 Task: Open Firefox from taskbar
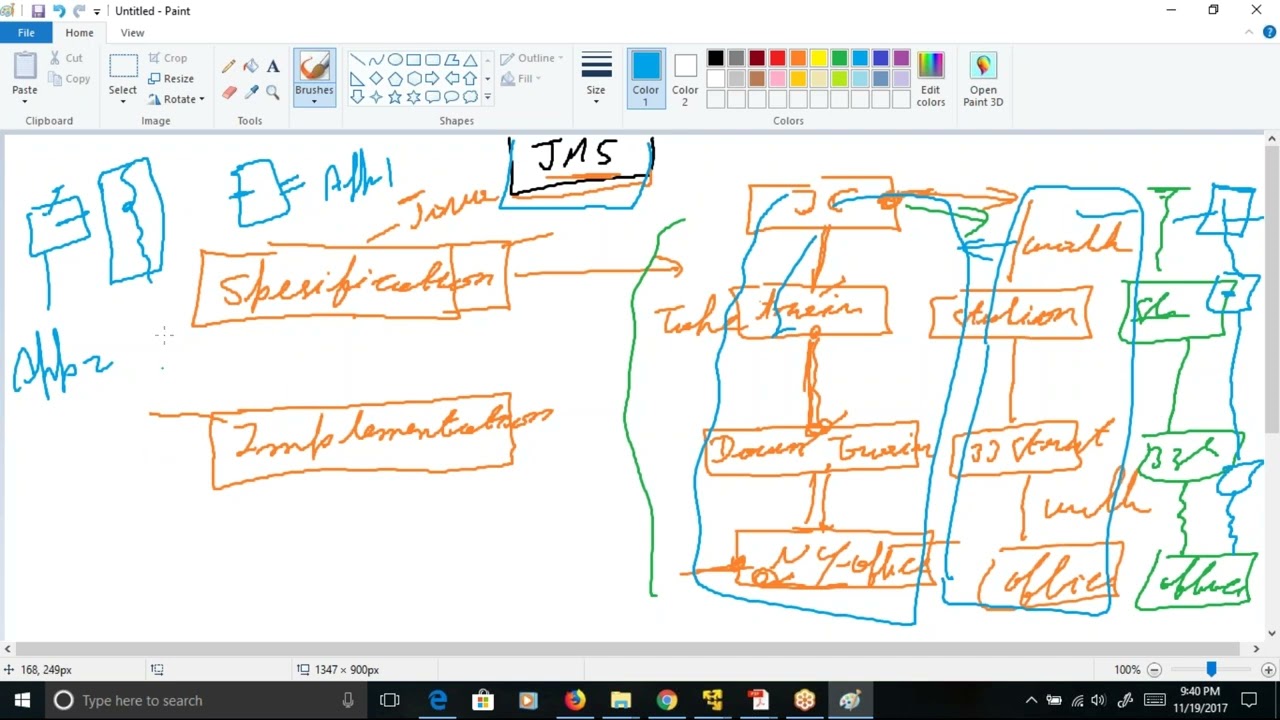click(575, 700)
